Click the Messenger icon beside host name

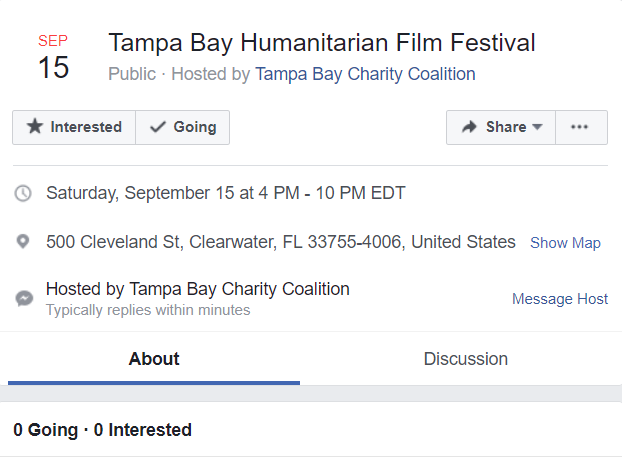[x=24, y=299]
